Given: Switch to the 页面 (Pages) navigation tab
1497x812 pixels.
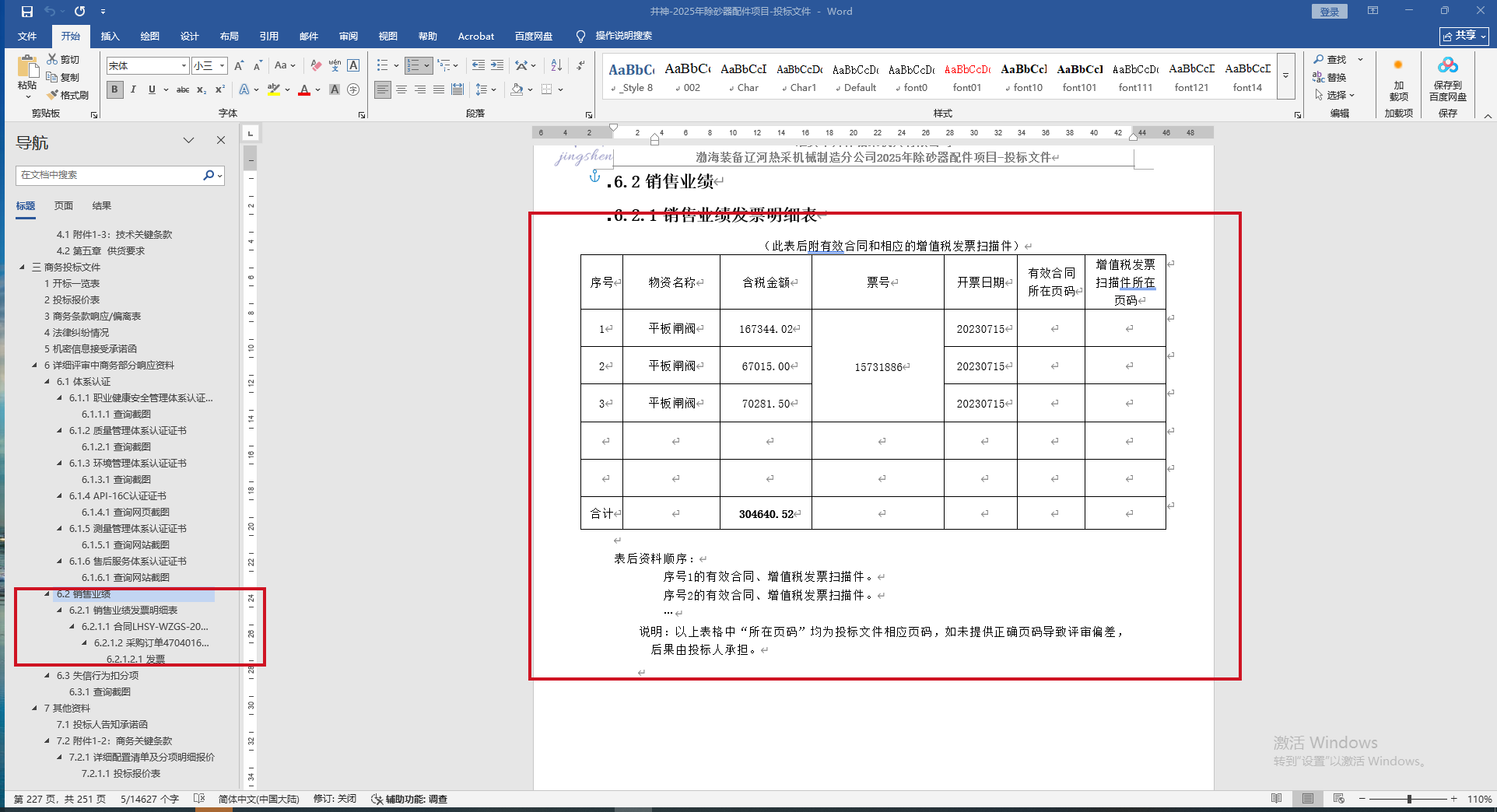Looking at the screenshot, I should click(x=64, y=206).
